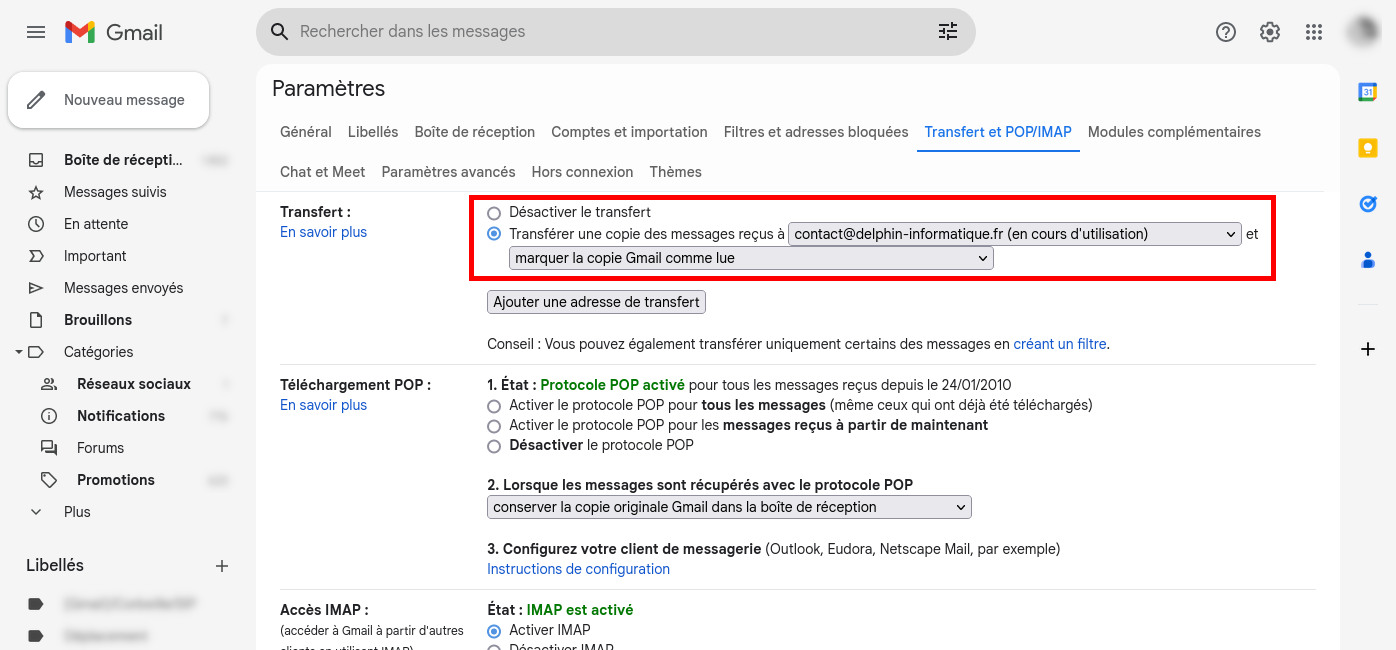Open Boîte de réception folder

click(x=124, y=160)
